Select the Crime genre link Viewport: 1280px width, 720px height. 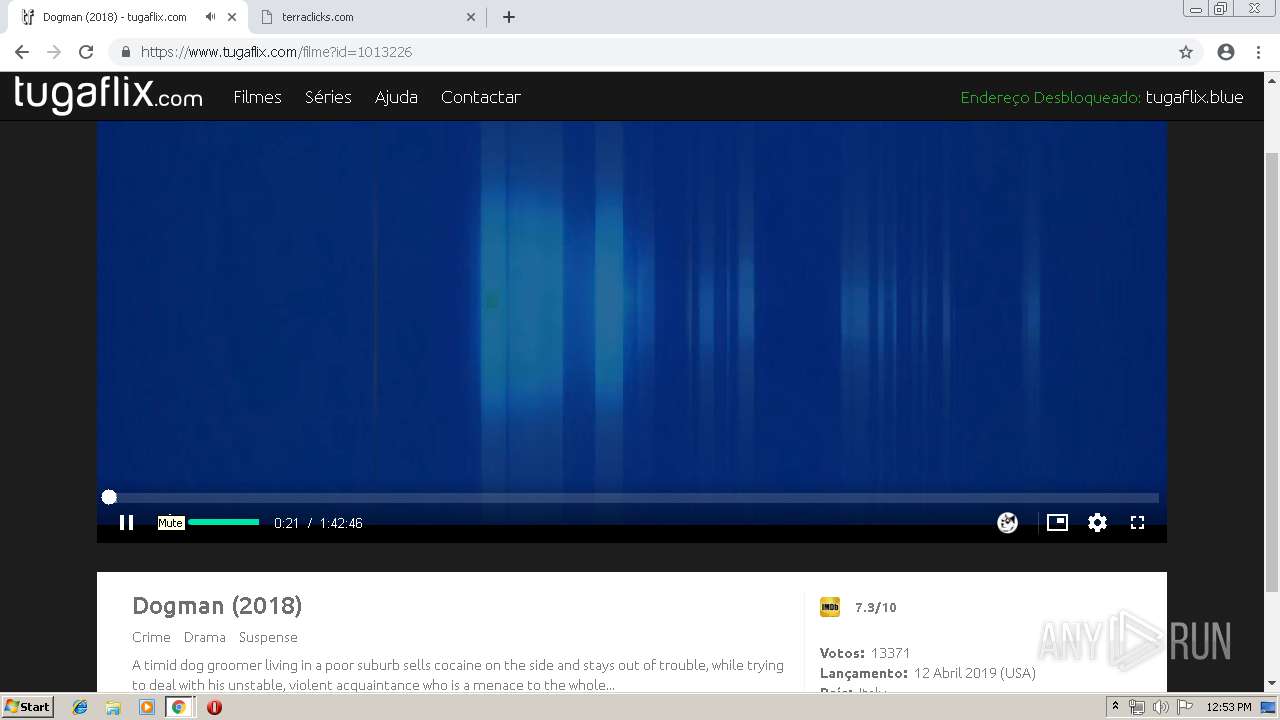[x=151, y=637]
